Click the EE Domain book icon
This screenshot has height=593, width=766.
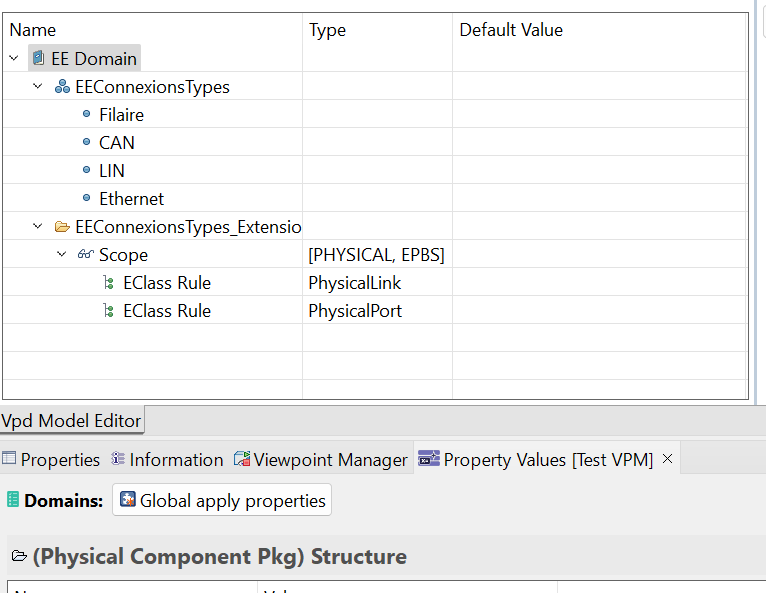(x=38, y=59)
